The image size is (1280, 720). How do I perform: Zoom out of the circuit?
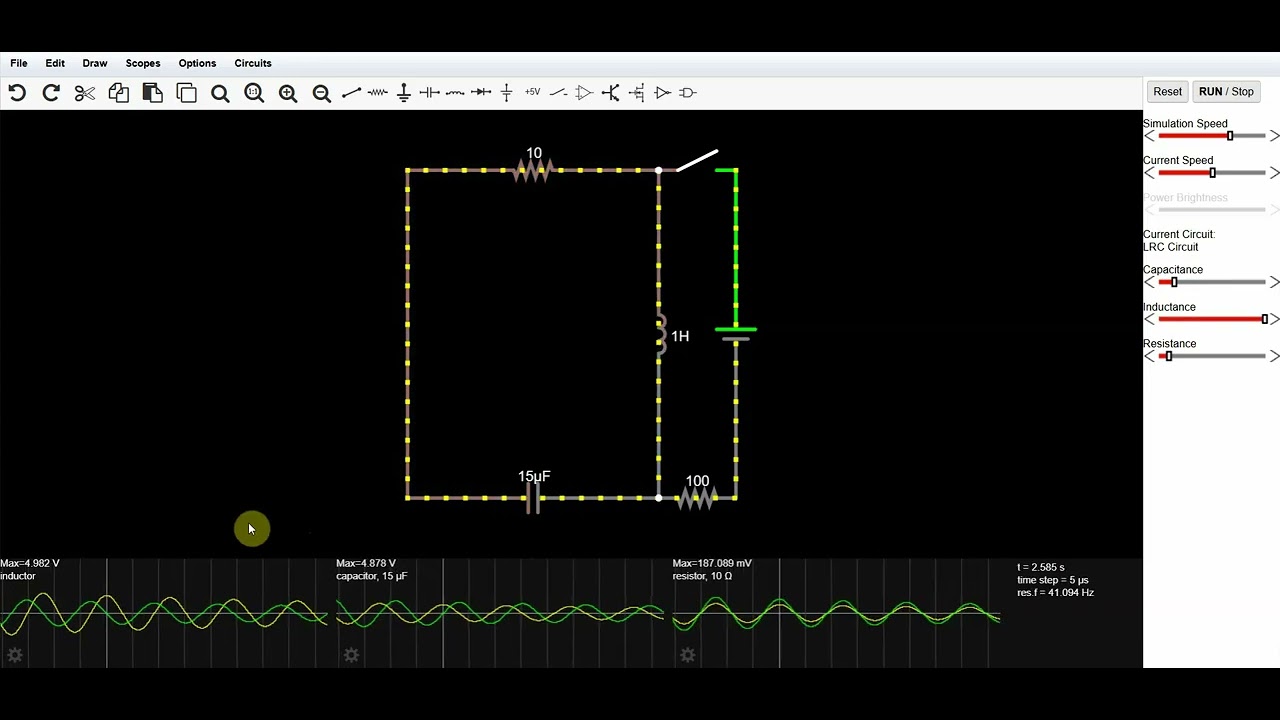322,93
